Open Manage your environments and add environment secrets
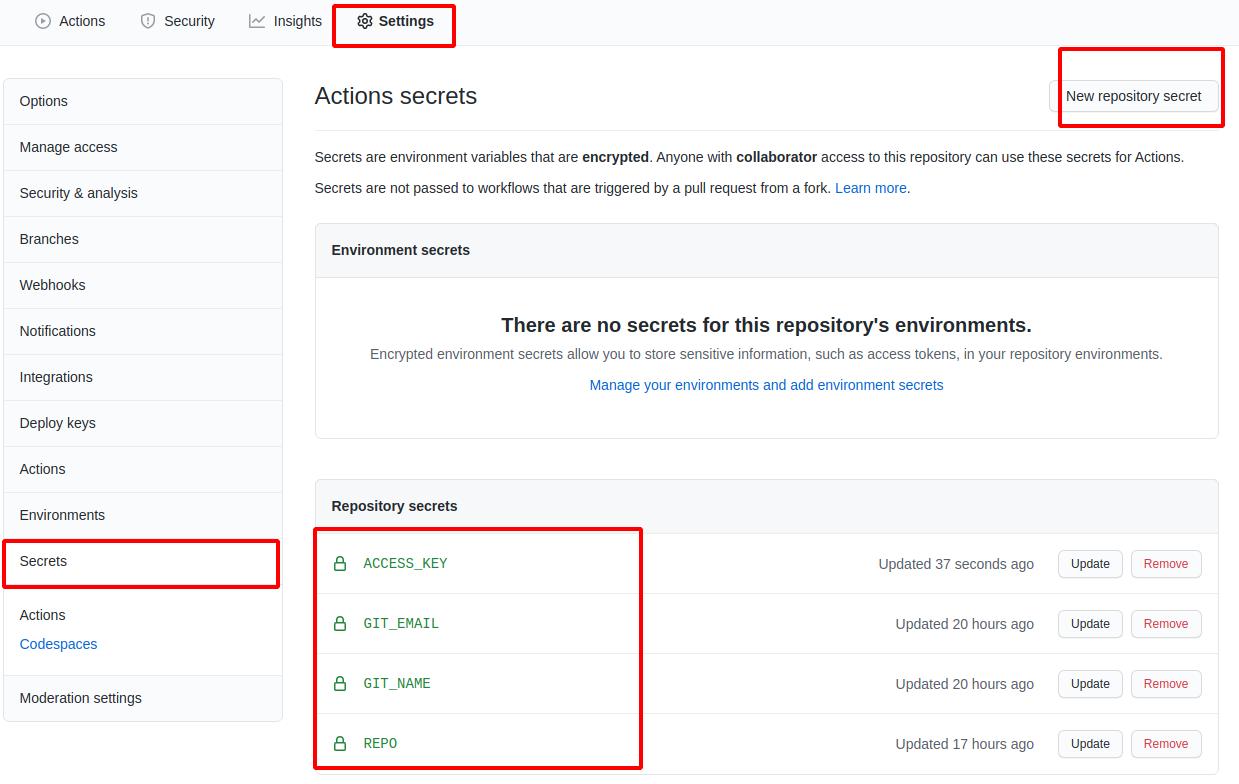Viewport: 1239px width, 784px height. 766,385
